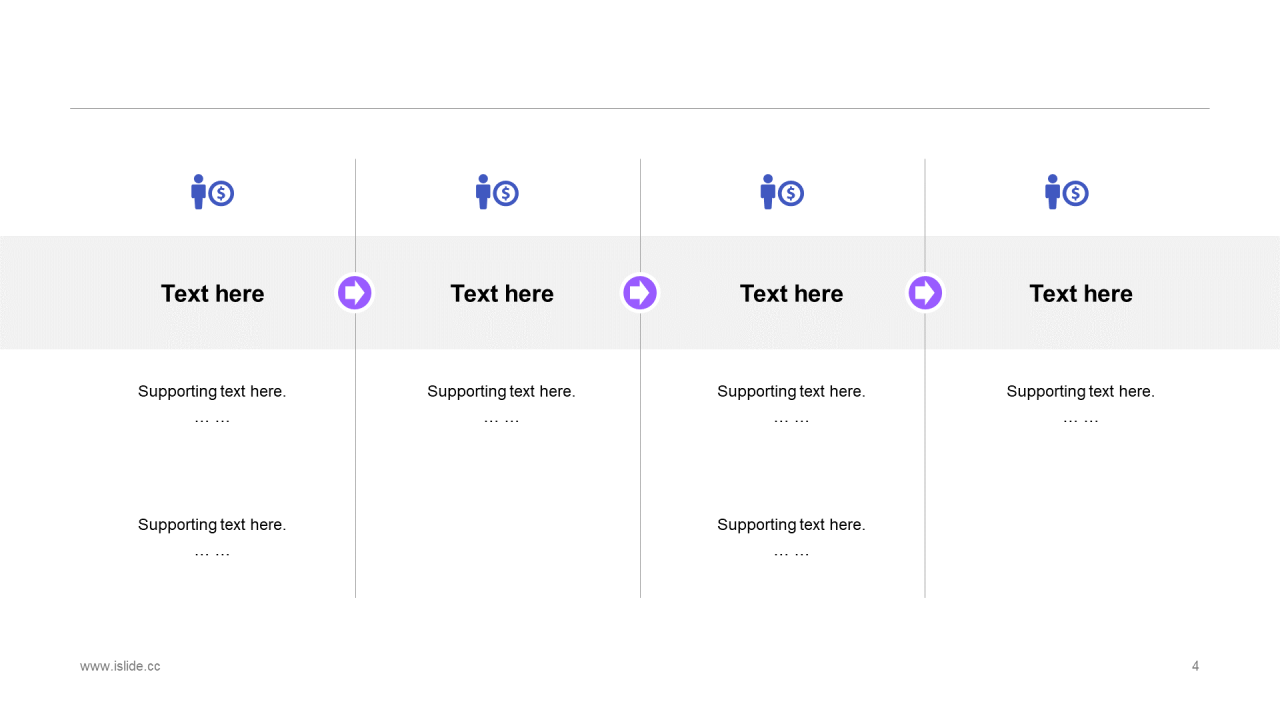Click the first purple arrow circle
Screen dimensions: 1280x720
click(x=355, y=293)
